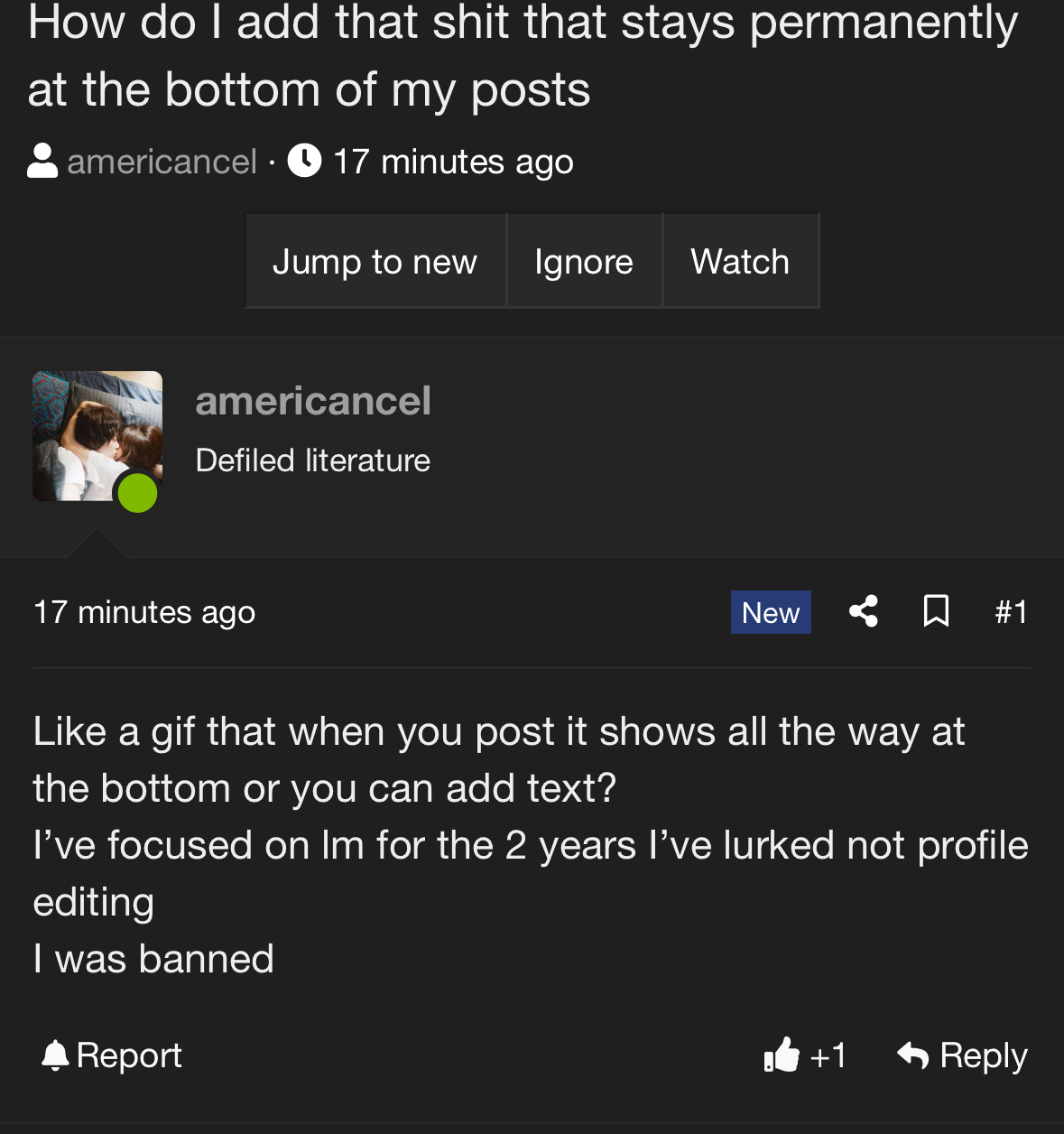Click the Reply arrow icon
The image size is (1064, 1134).
pos(913,1055)
